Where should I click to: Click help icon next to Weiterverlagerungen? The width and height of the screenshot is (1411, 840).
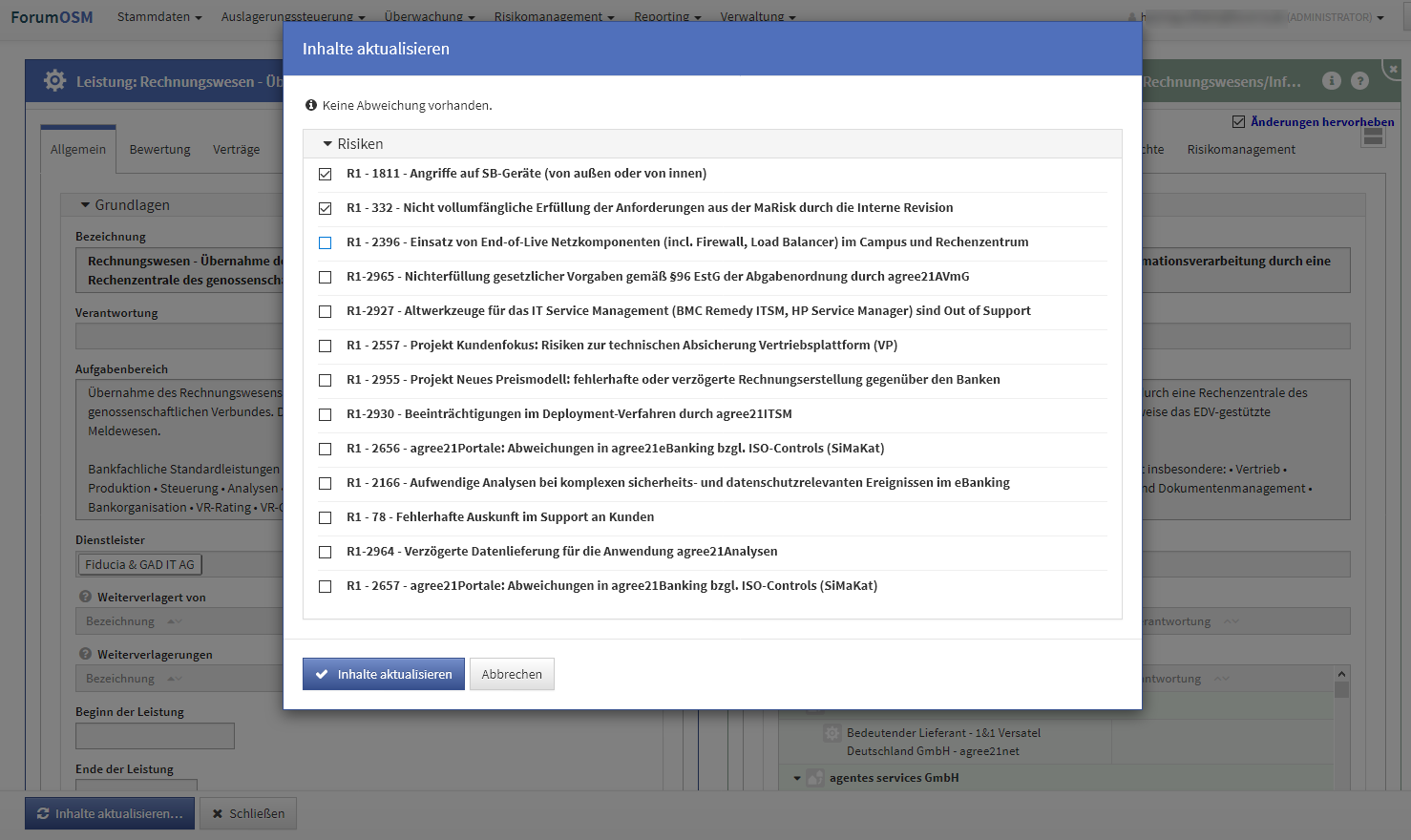84,655
